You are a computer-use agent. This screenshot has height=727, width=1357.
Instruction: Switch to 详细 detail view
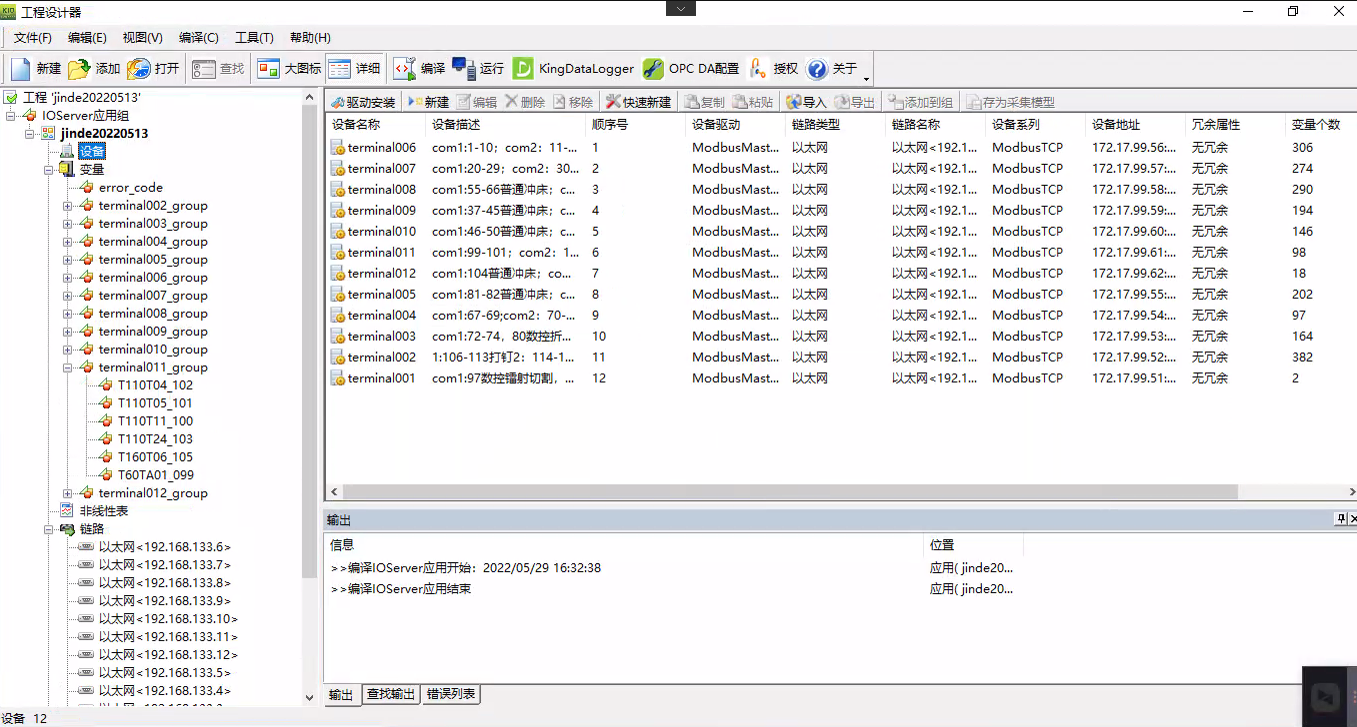click(x=354, y=69)
